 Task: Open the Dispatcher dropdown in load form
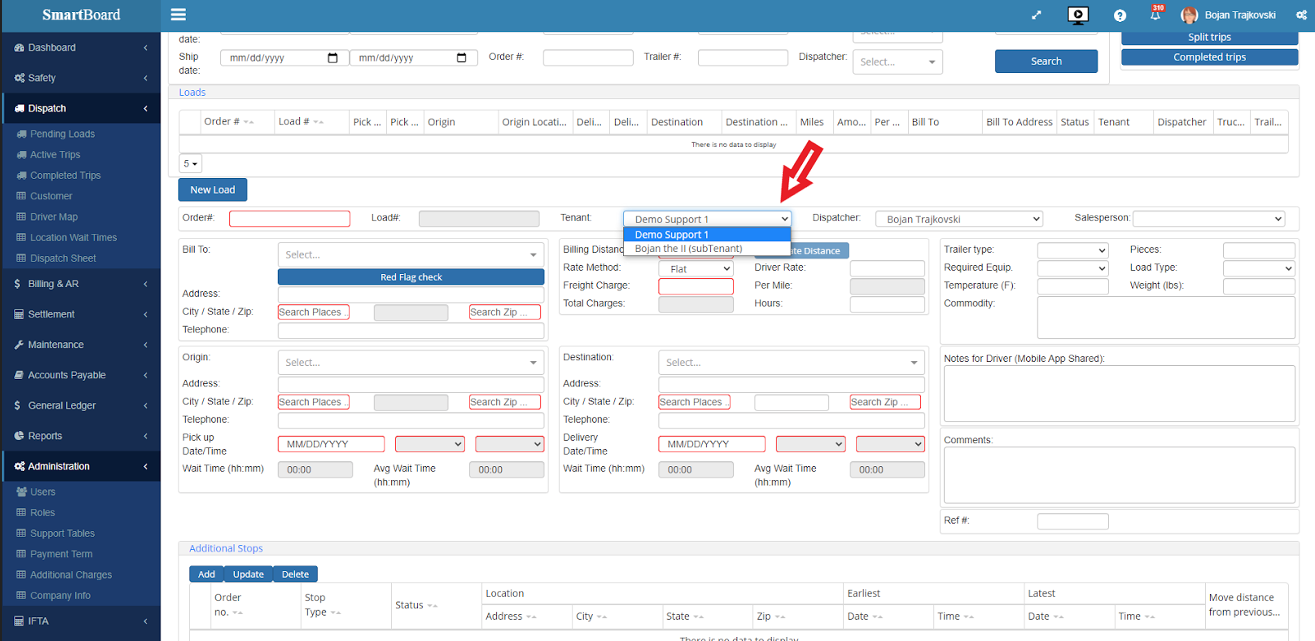pos(958,219)
